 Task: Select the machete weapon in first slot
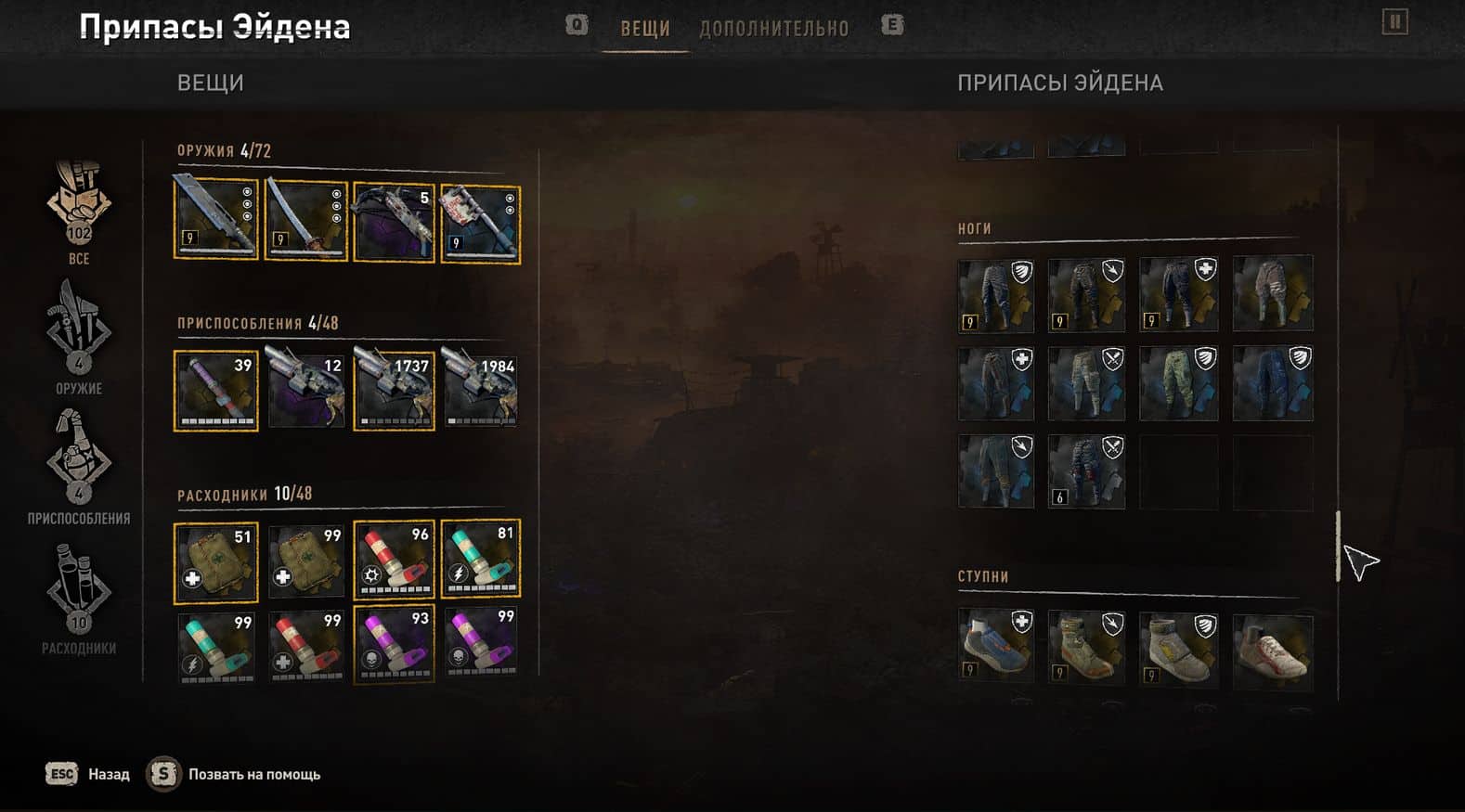point(215,218)
